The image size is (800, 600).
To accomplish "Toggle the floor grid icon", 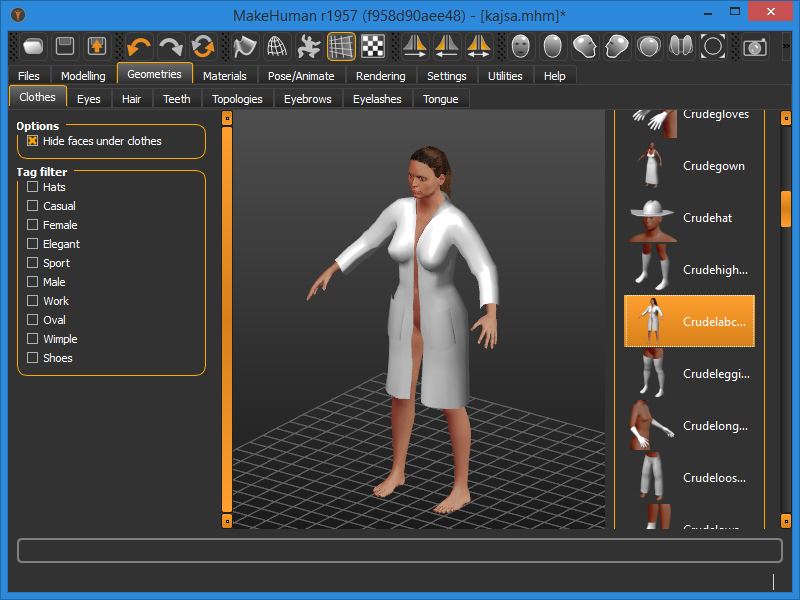I will coord(342,46).
